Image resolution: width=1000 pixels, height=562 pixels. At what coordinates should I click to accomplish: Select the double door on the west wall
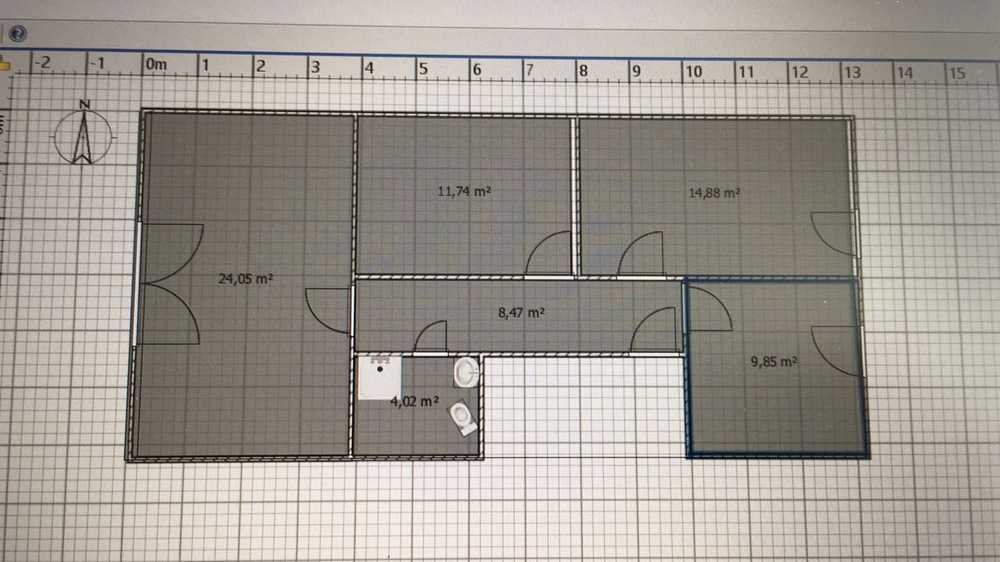point(172,284)
